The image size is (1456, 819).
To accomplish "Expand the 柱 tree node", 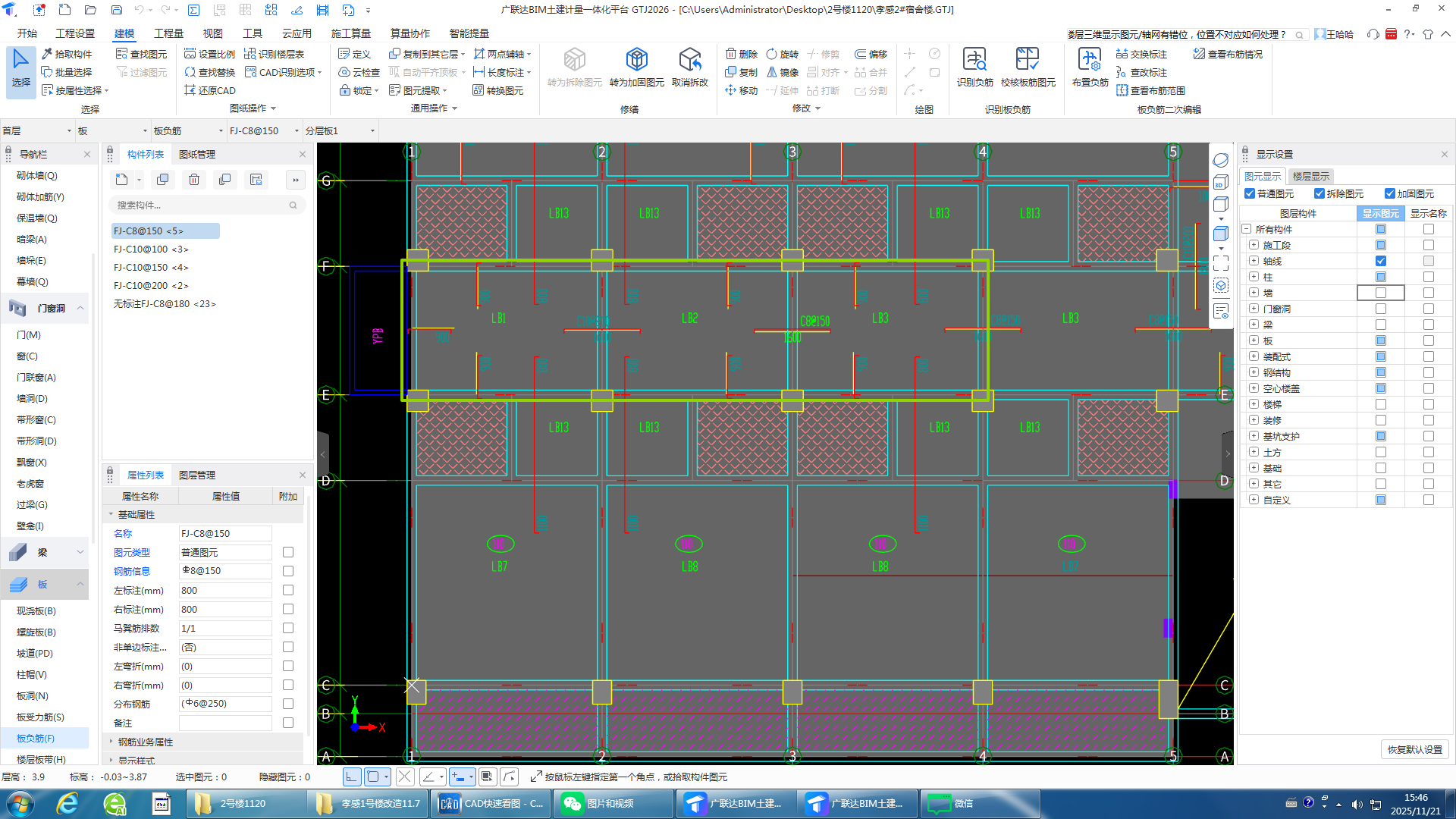I will click(x=1254, y=277).
